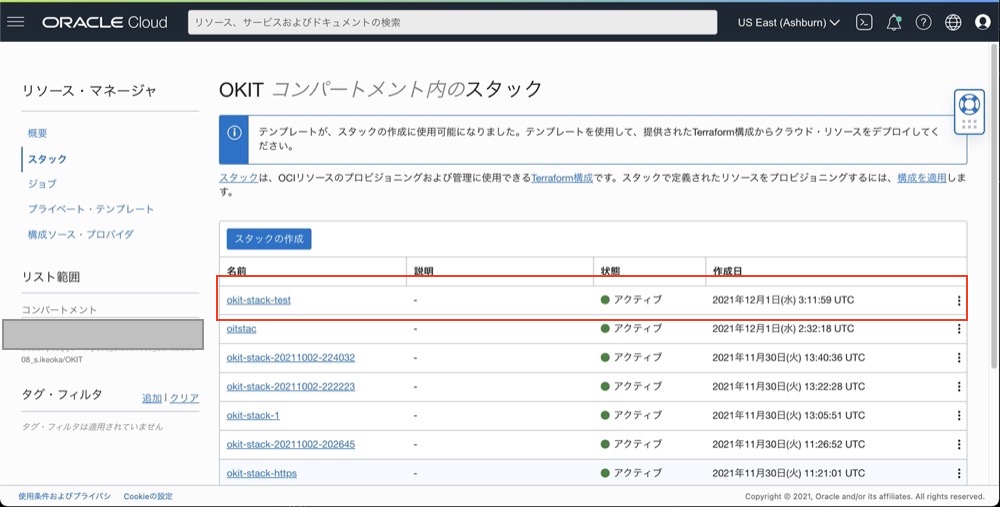1000x507 pixels.
Task: Open actions menu for okit-stack-test row
Action: [x=959, y=300]
